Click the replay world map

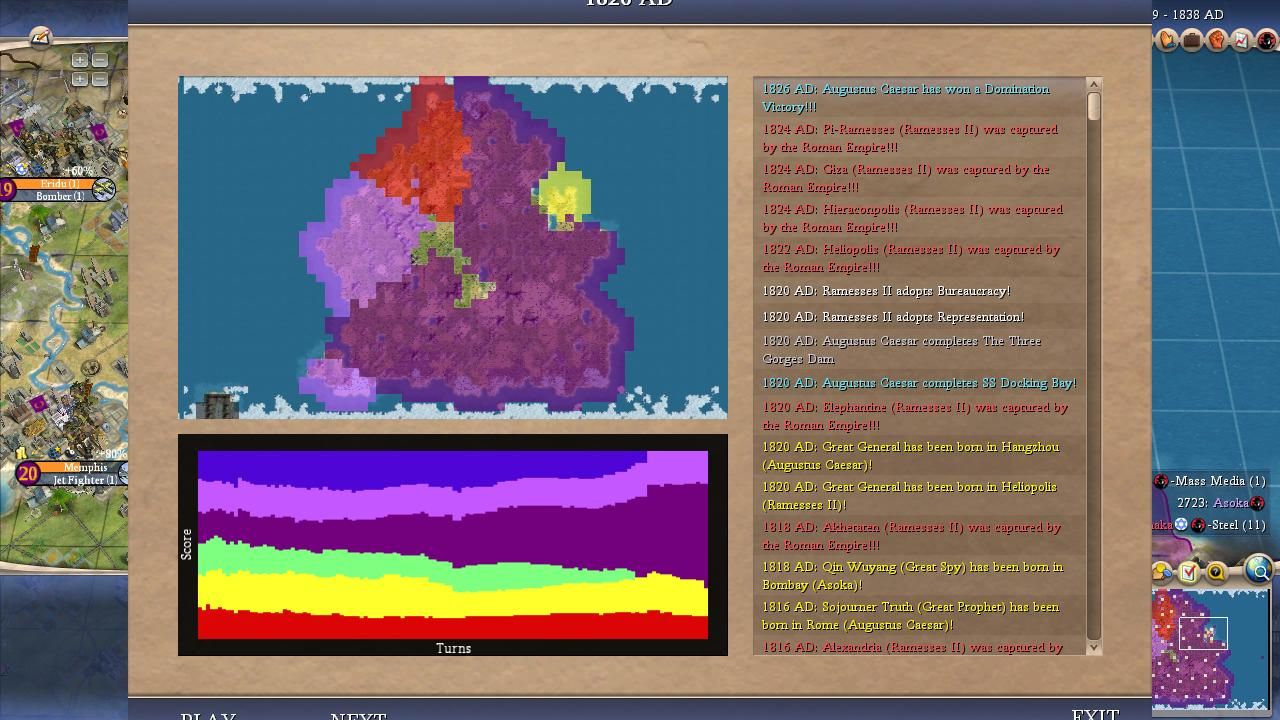pyautogui.click(x=453, y=247)
